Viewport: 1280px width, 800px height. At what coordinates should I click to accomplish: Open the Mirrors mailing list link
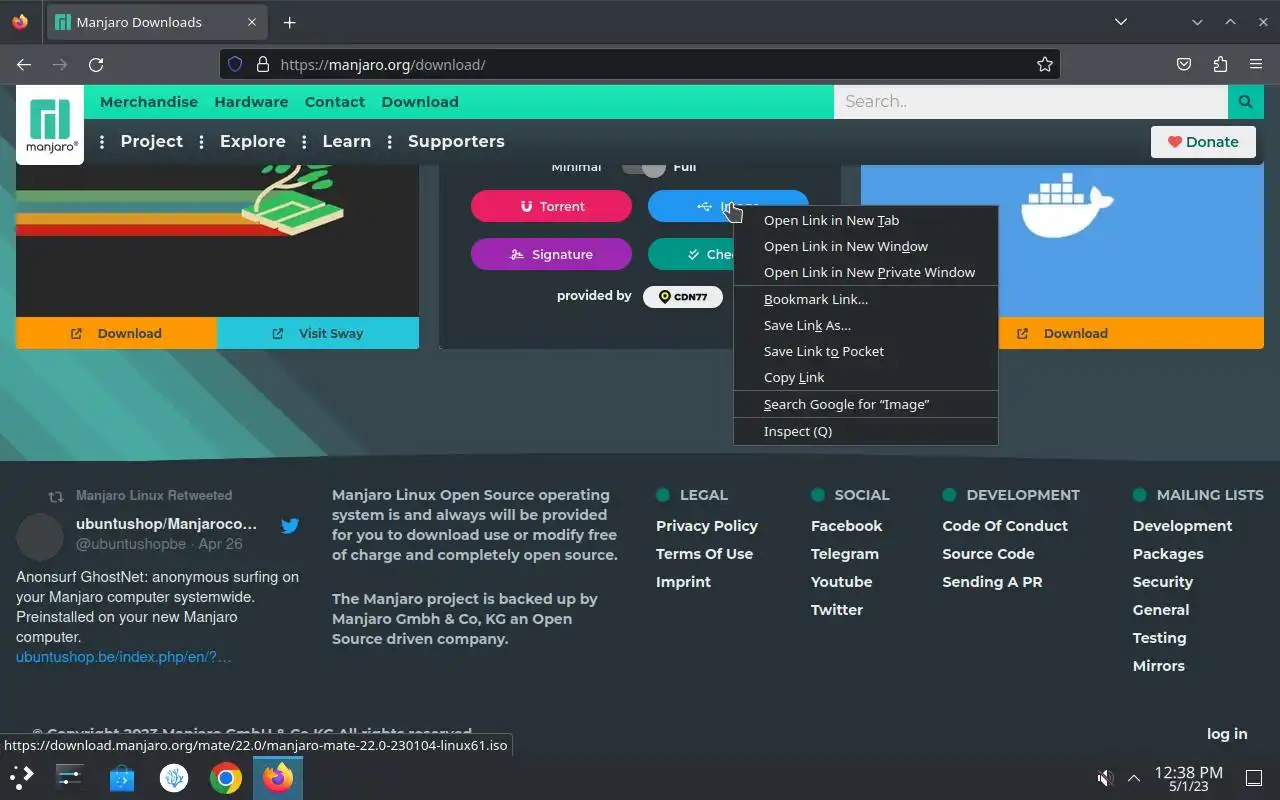click(x=1159, y=666)
